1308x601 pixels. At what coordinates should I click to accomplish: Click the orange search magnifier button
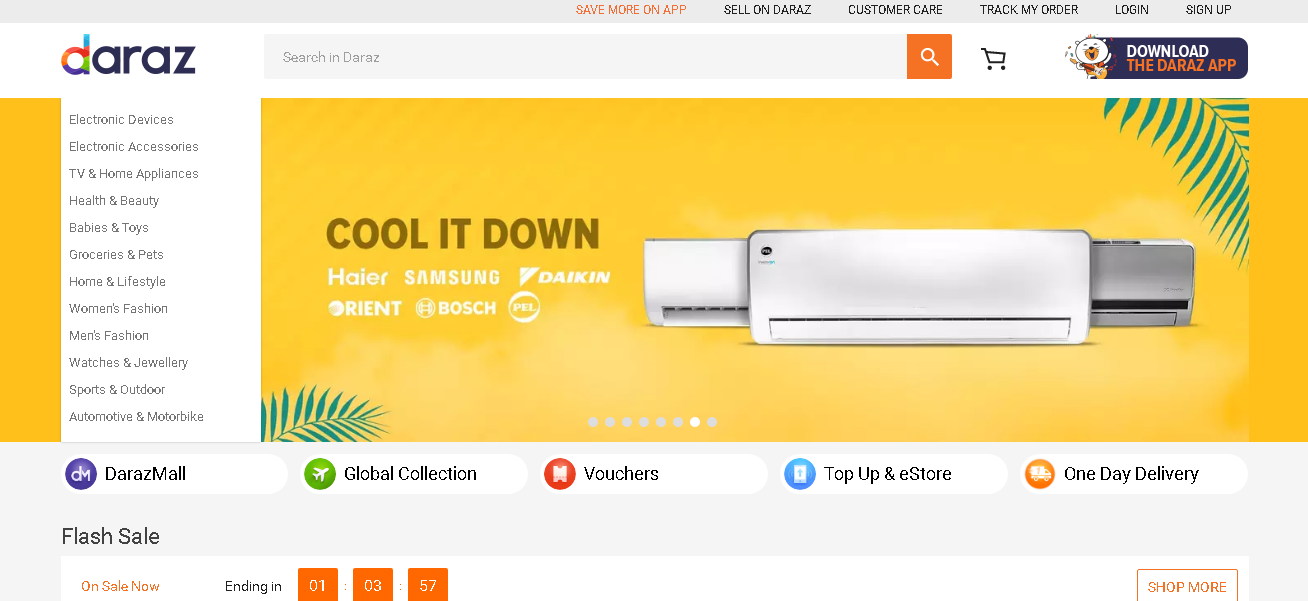(929, 57)
